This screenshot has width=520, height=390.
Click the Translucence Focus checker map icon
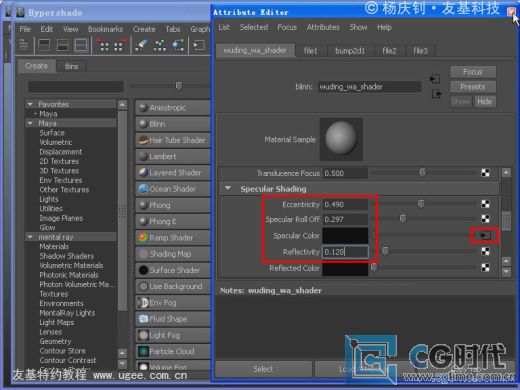point(485,173)
